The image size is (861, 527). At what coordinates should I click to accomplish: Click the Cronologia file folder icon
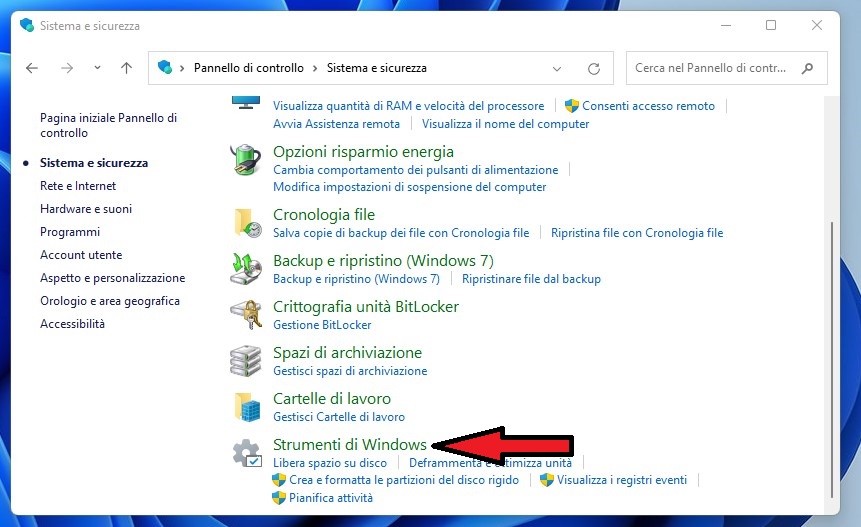pos(247,223)
